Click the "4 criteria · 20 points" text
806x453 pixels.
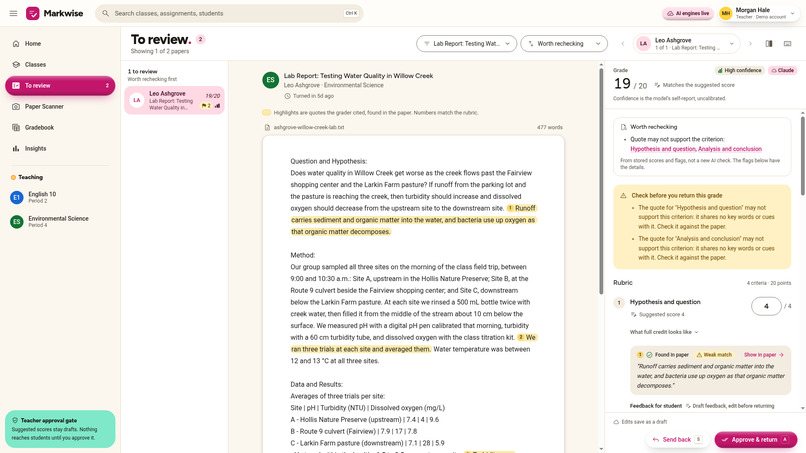pos(768,283)
